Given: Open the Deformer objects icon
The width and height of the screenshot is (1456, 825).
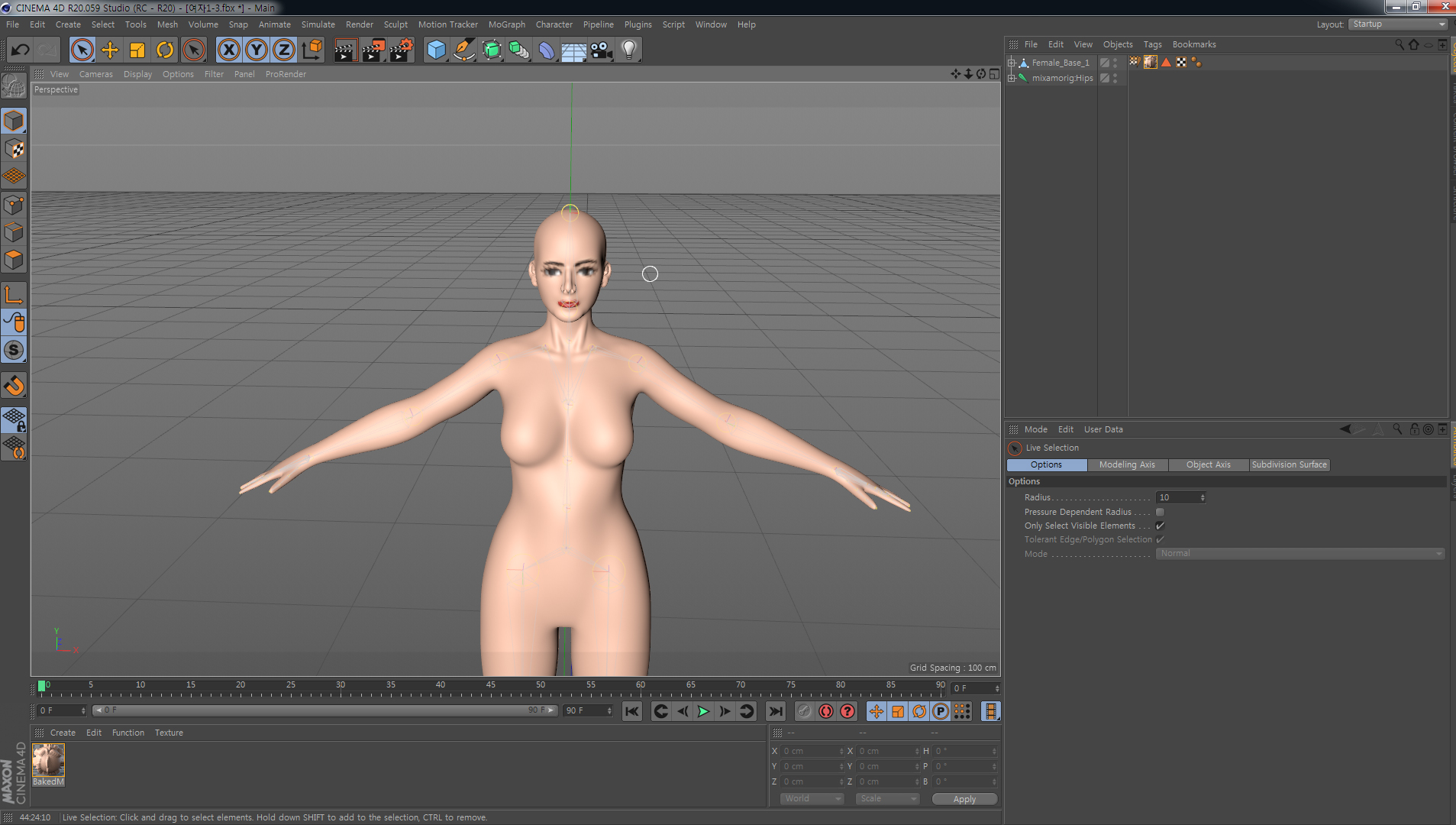Looking at the screenshot, I should click(x=547, y=50).
